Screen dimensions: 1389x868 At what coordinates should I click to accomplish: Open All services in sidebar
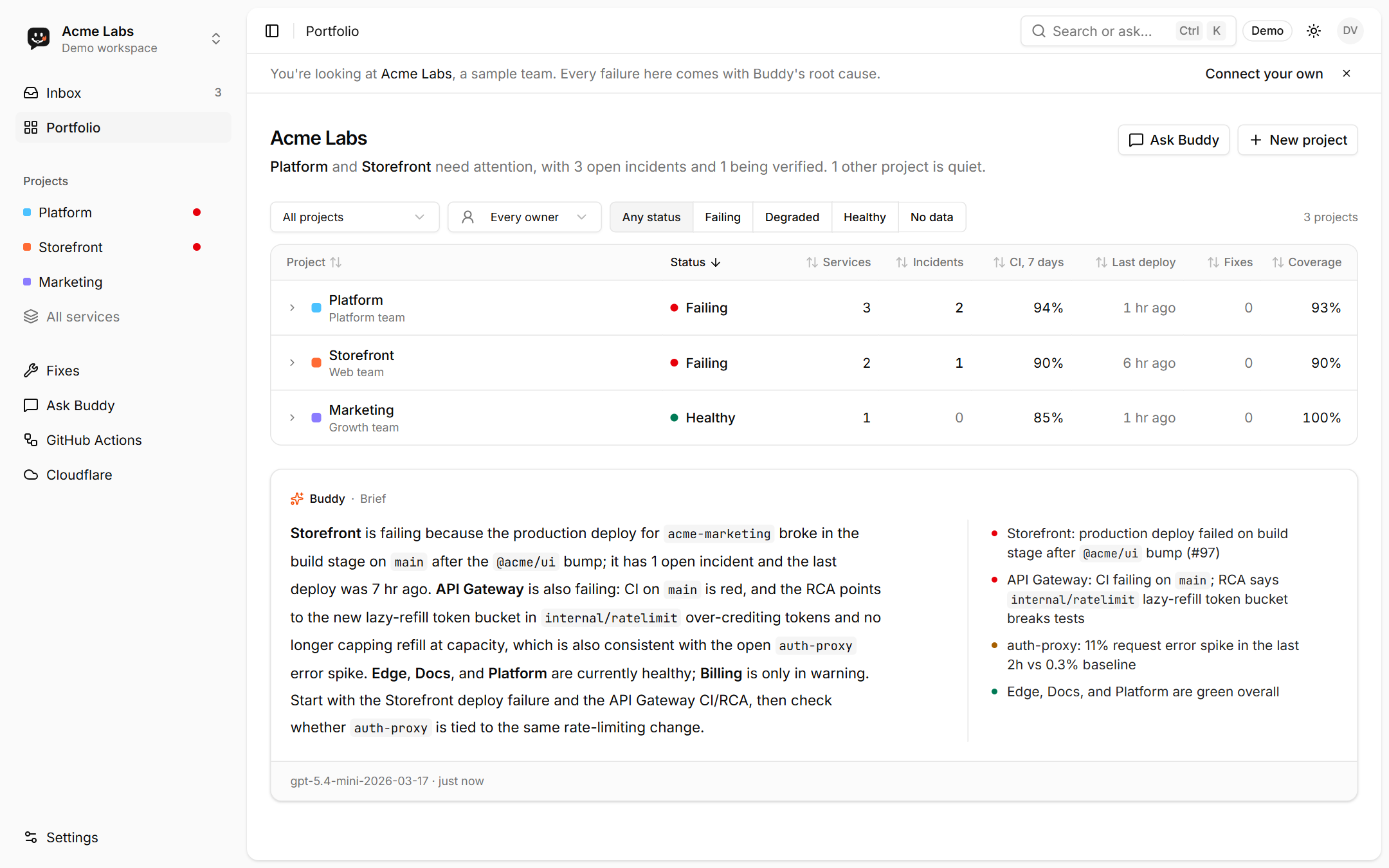point(123,316)
